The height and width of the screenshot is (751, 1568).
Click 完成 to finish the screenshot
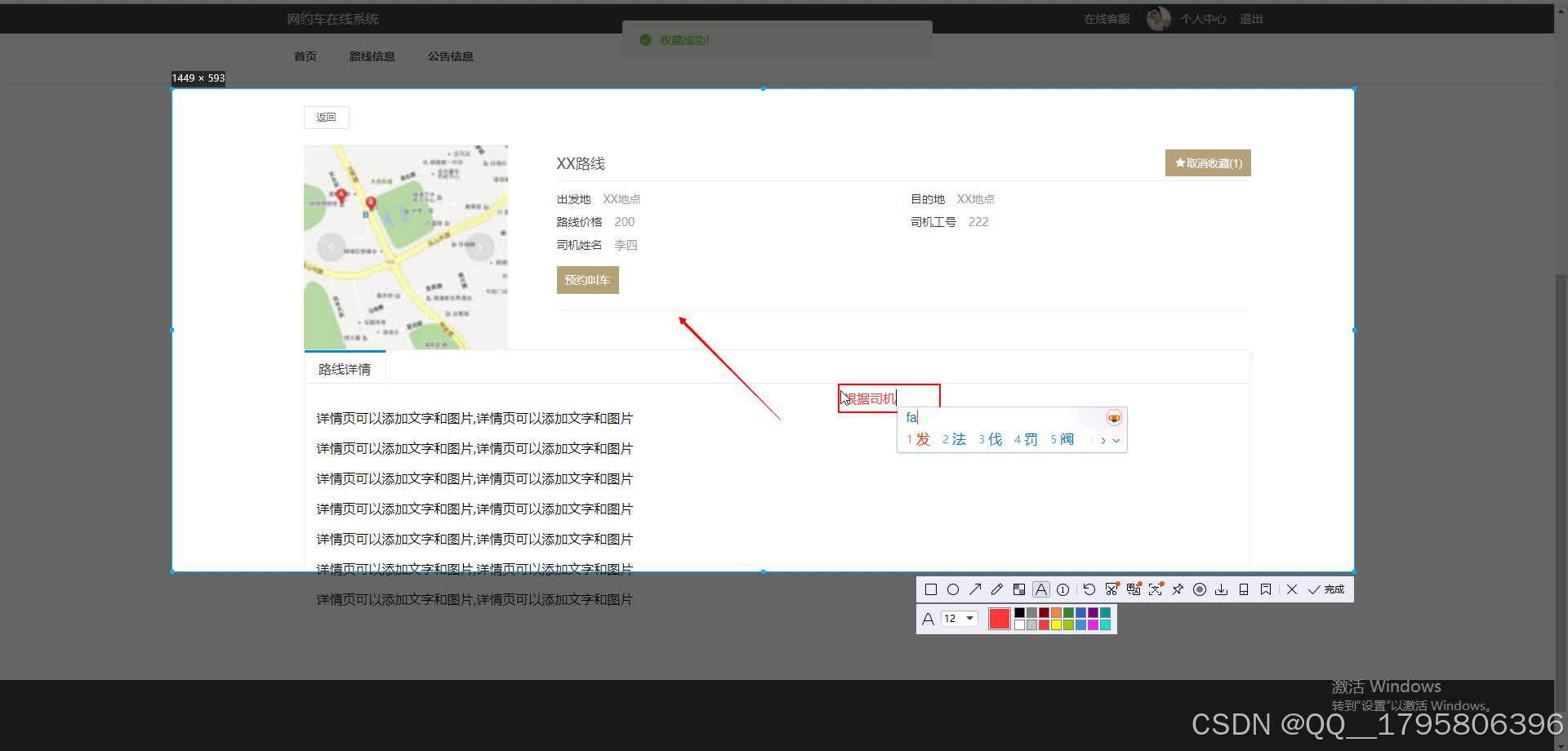click(x=1326, y=589)
